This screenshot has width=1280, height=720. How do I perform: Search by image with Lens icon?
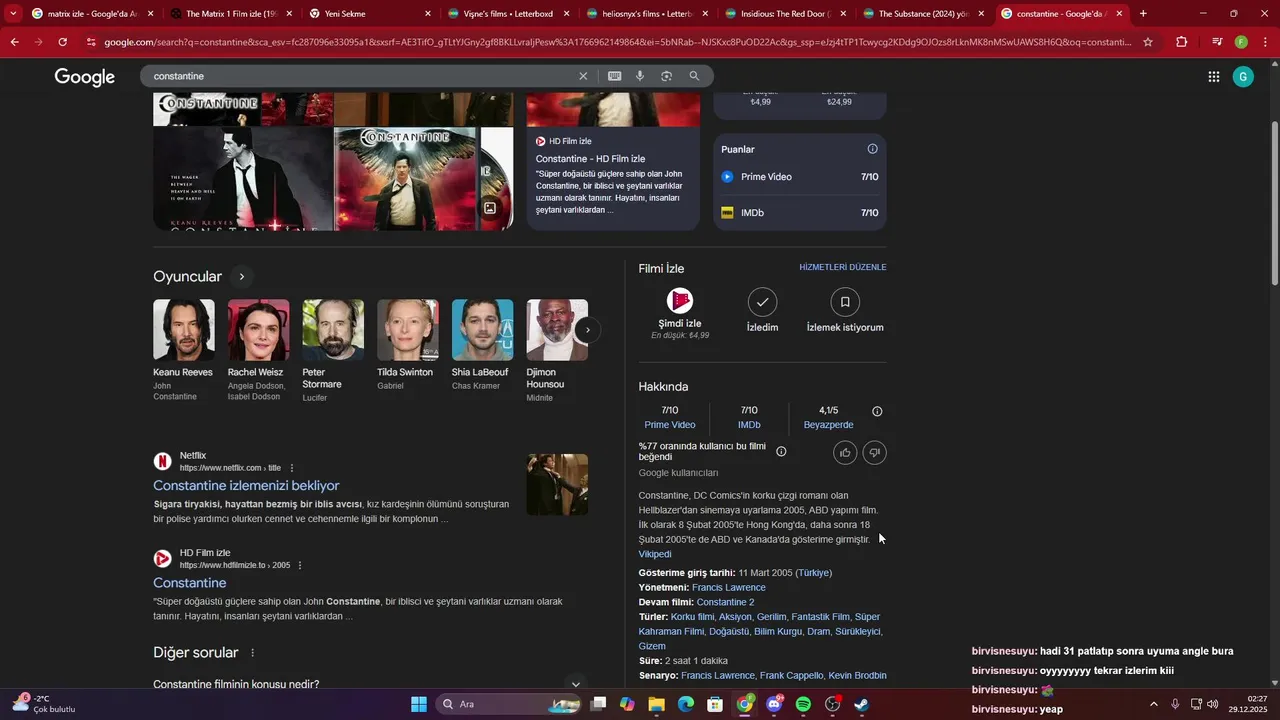[666, 76]
